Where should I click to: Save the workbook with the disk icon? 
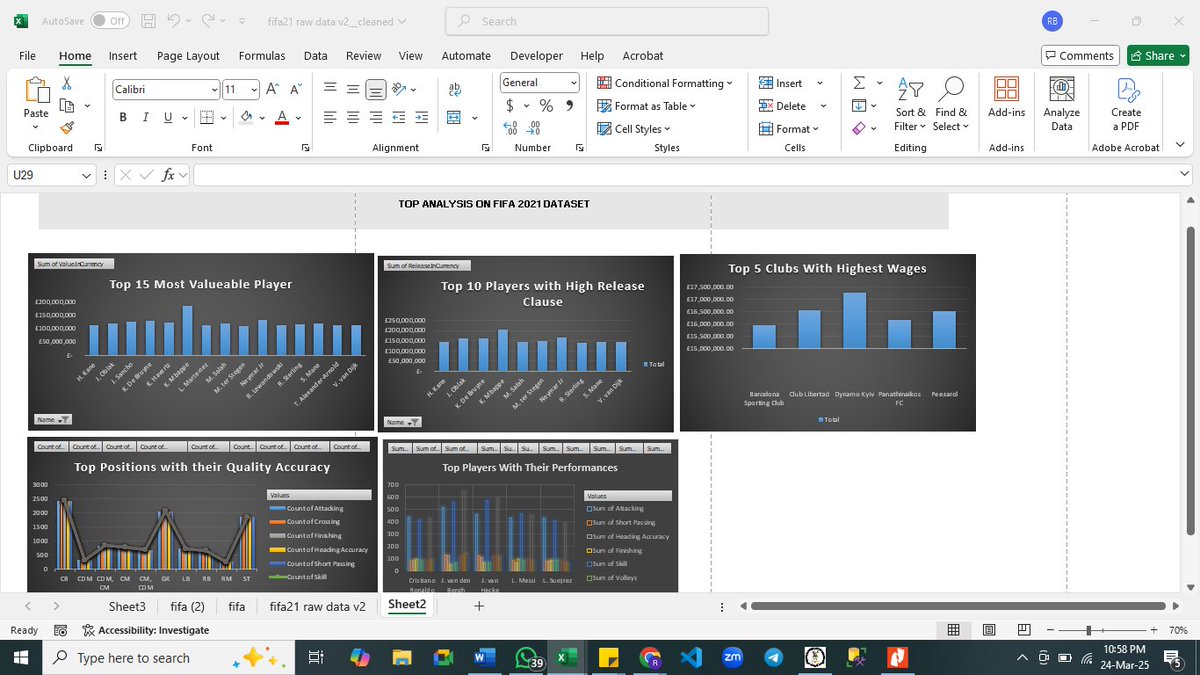pyautogui.click(x=148, y=21)
